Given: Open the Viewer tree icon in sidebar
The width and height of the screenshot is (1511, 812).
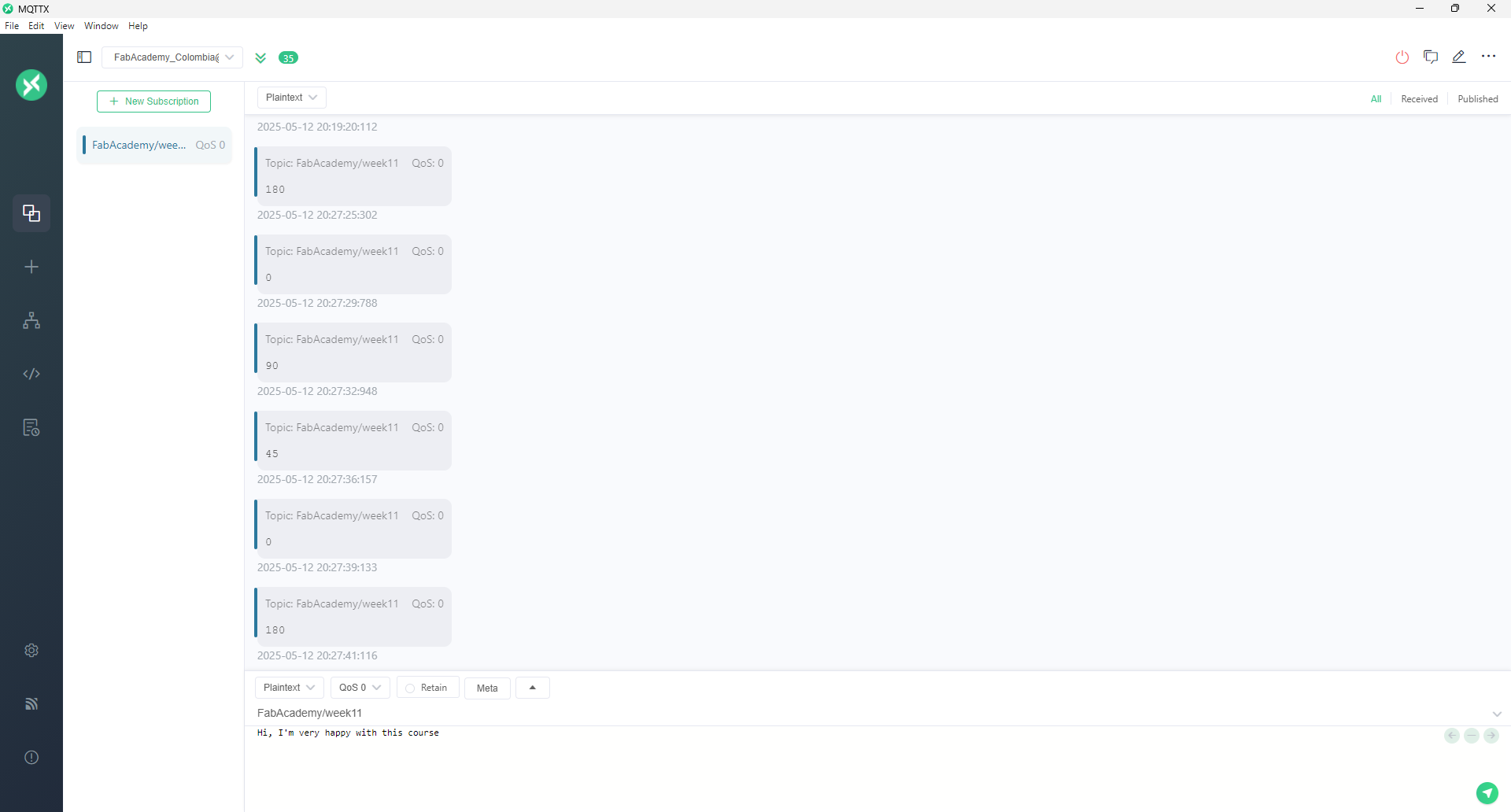Looking at the screenshot, I should tap(31, 320).
